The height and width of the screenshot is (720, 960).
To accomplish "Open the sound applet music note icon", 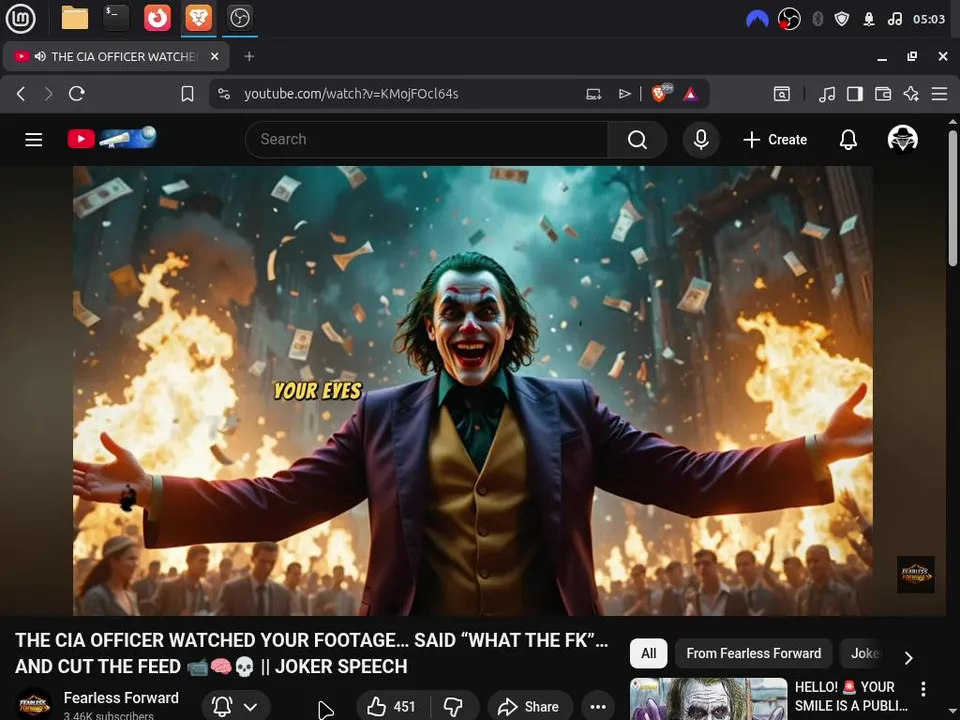I will click(894, 19).
